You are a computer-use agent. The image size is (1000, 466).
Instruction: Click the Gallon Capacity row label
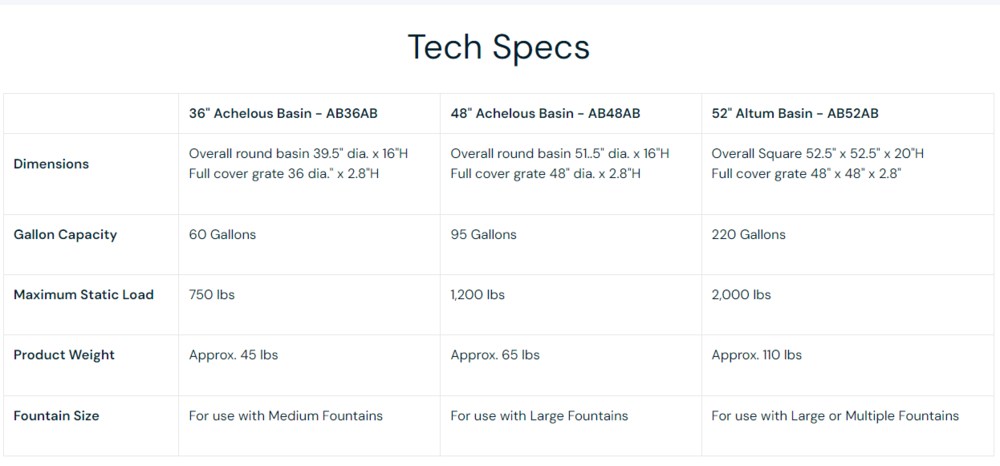tap(65, 235)
